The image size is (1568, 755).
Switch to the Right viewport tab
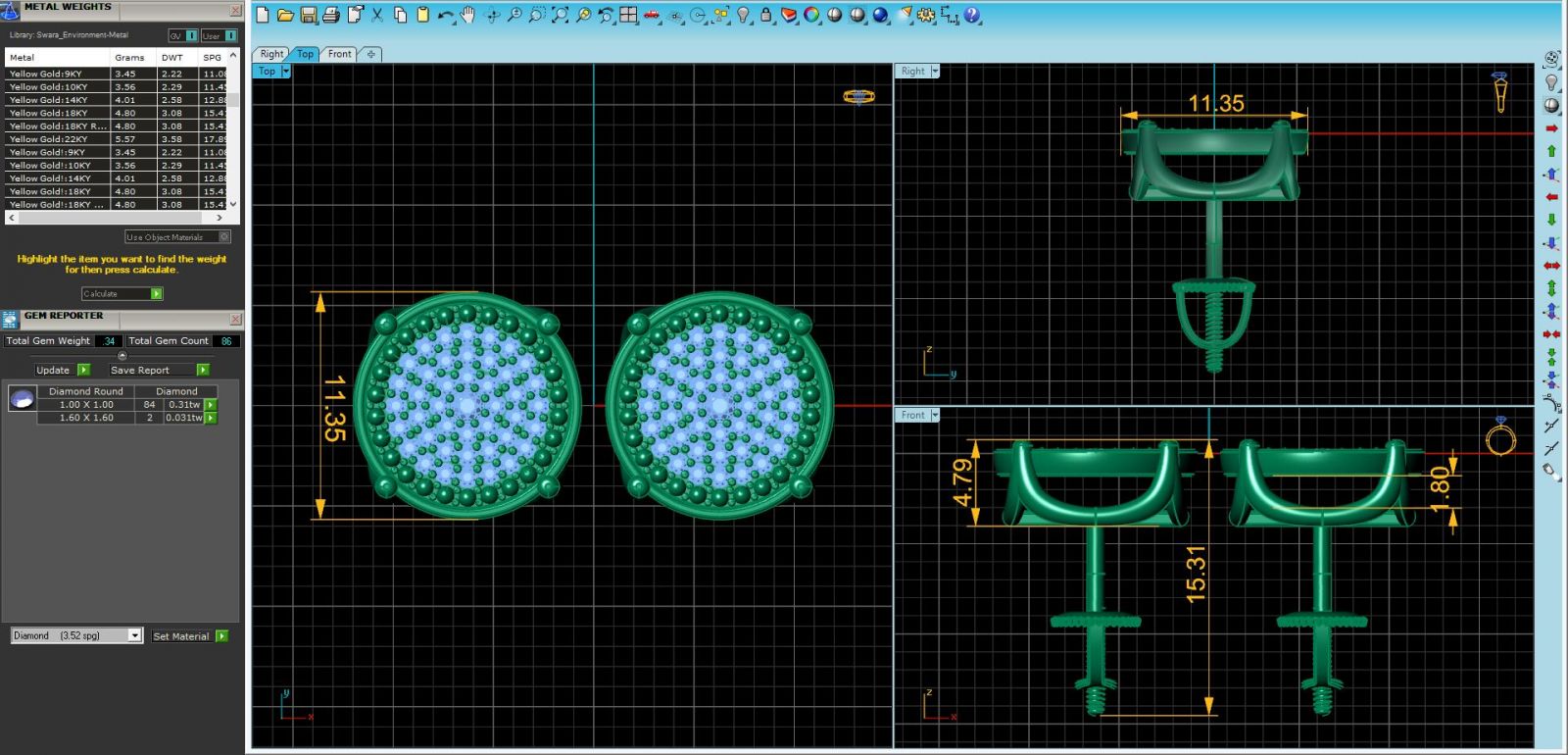point(271,54)
